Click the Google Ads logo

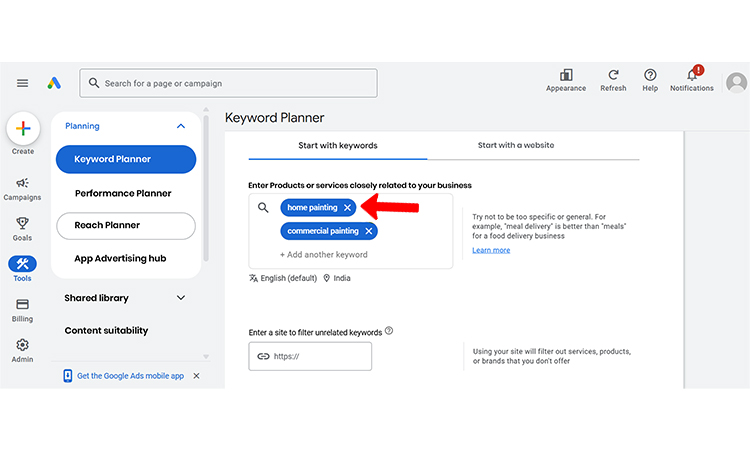tap(54, 83)
